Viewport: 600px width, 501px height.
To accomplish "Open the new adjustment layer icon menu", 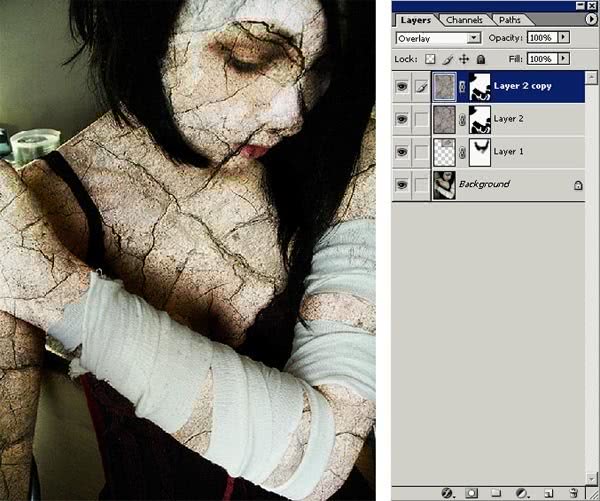I will 521,493.
